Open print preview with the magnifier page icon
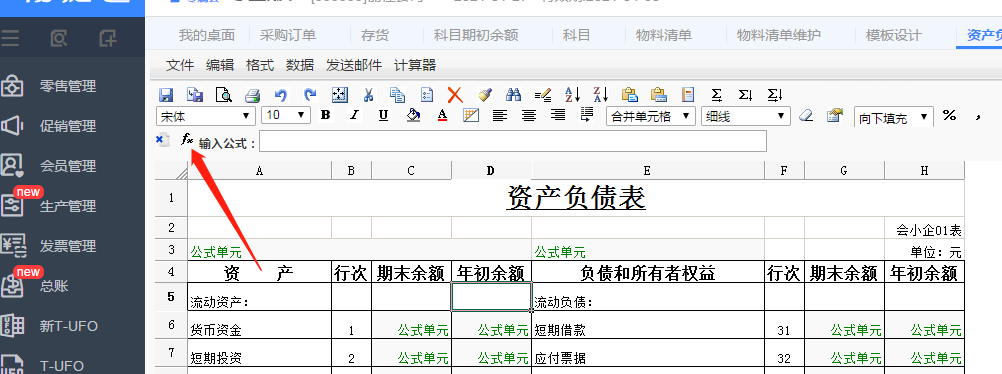 [x=224, y=95]
